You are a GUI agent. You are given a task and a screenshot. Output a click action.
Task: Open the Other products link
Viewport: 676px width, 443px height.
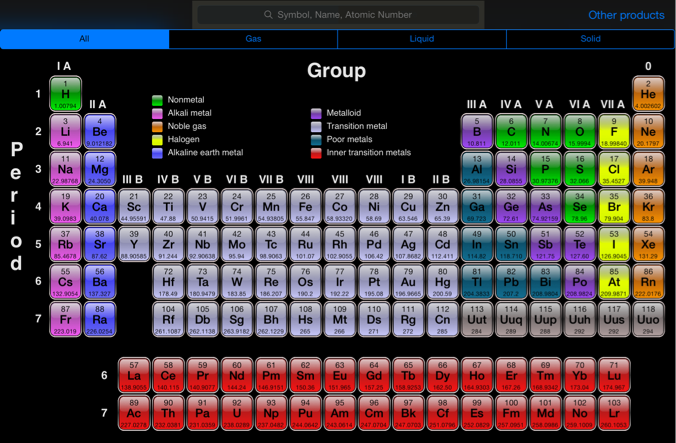626,15
